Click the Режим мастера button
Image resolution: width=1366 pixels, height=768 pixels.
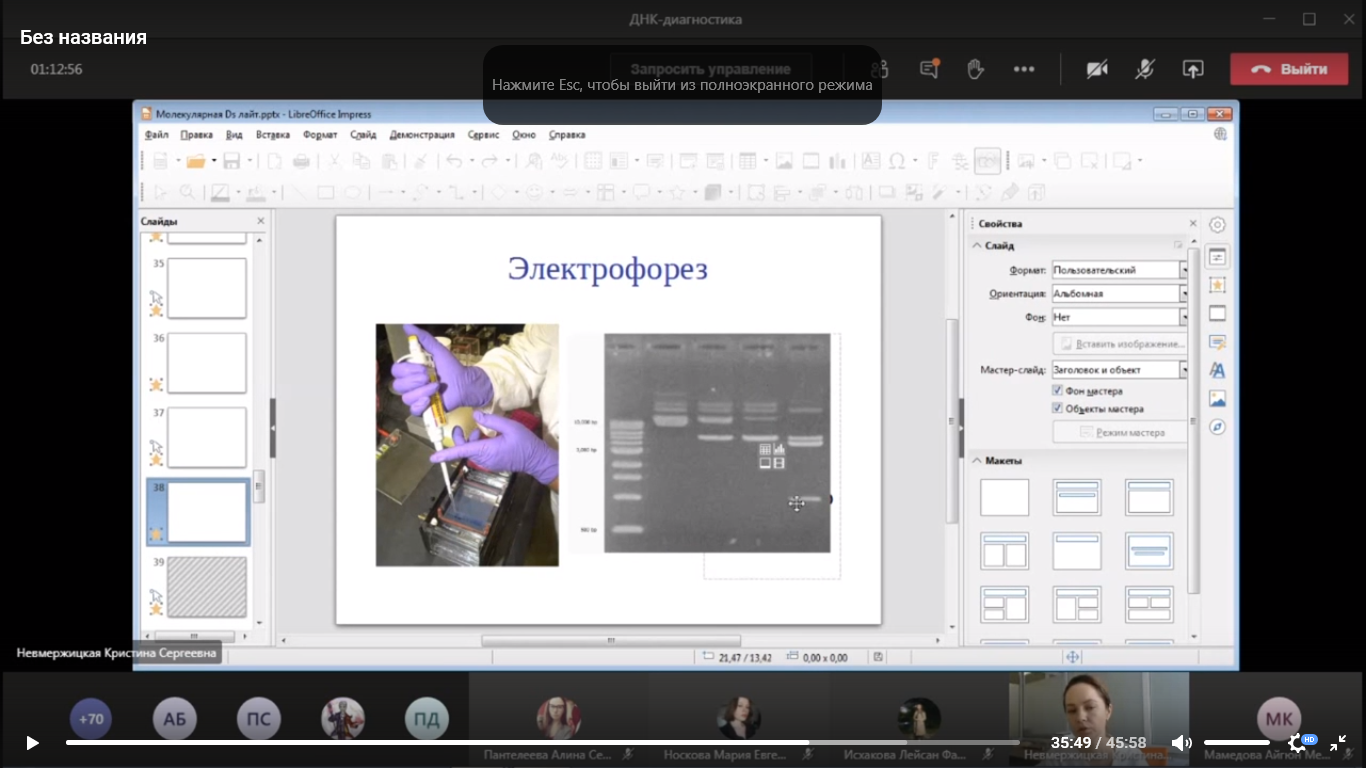point(1119,432)
